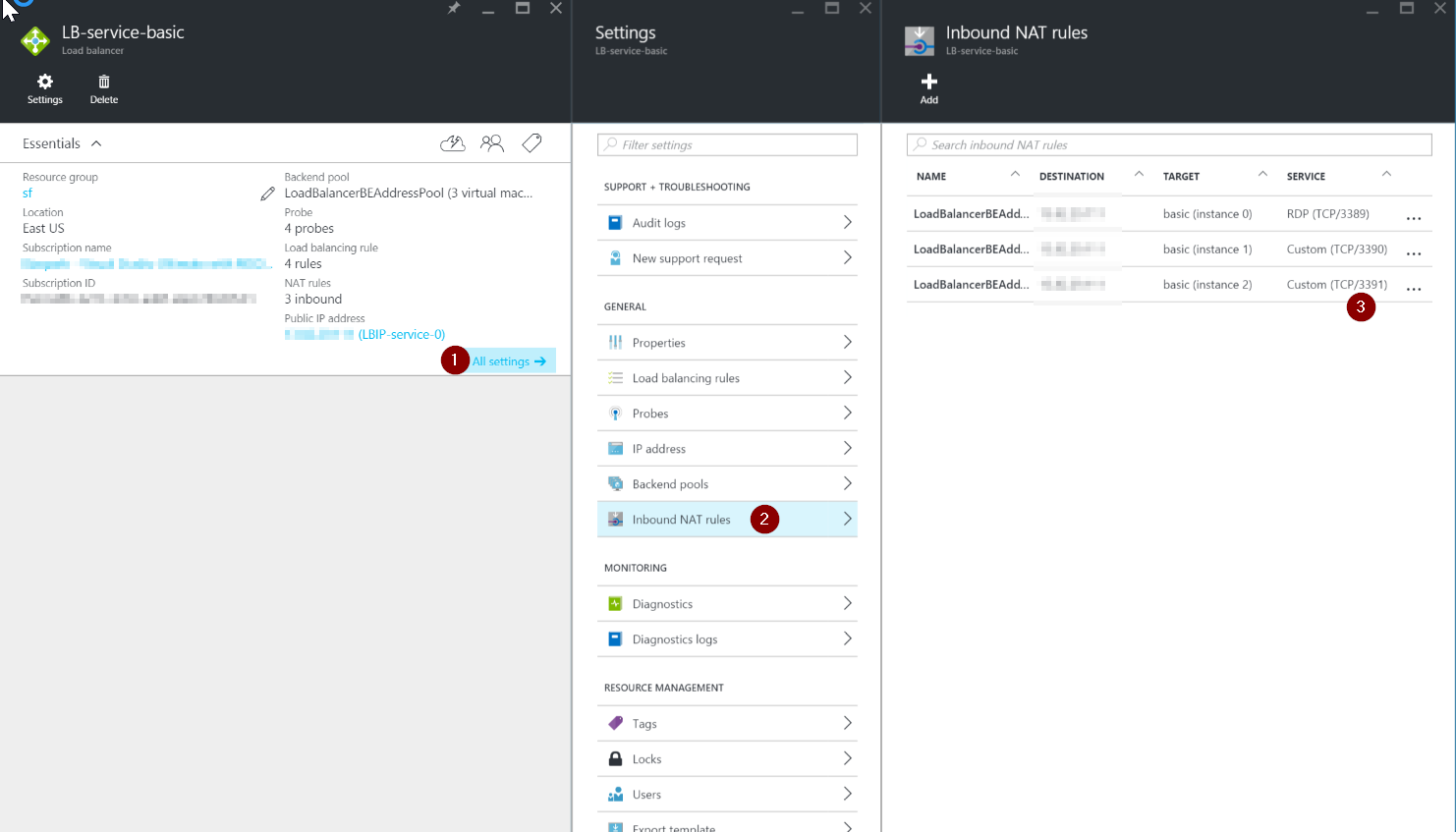Click the Probes icon
1456x832 pixels.
(x=615, y=414)
